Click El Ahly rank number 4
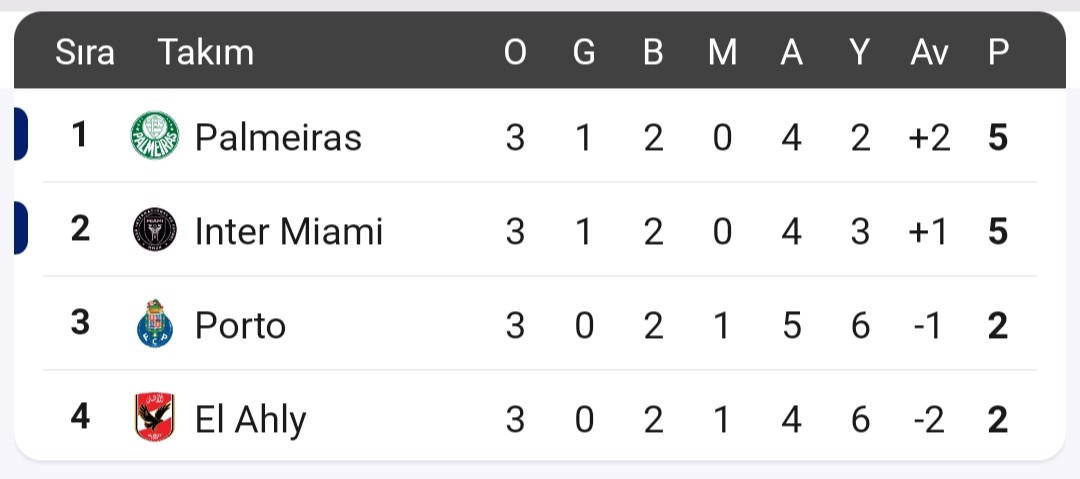The image size is (1080, 479). point(80,417)
